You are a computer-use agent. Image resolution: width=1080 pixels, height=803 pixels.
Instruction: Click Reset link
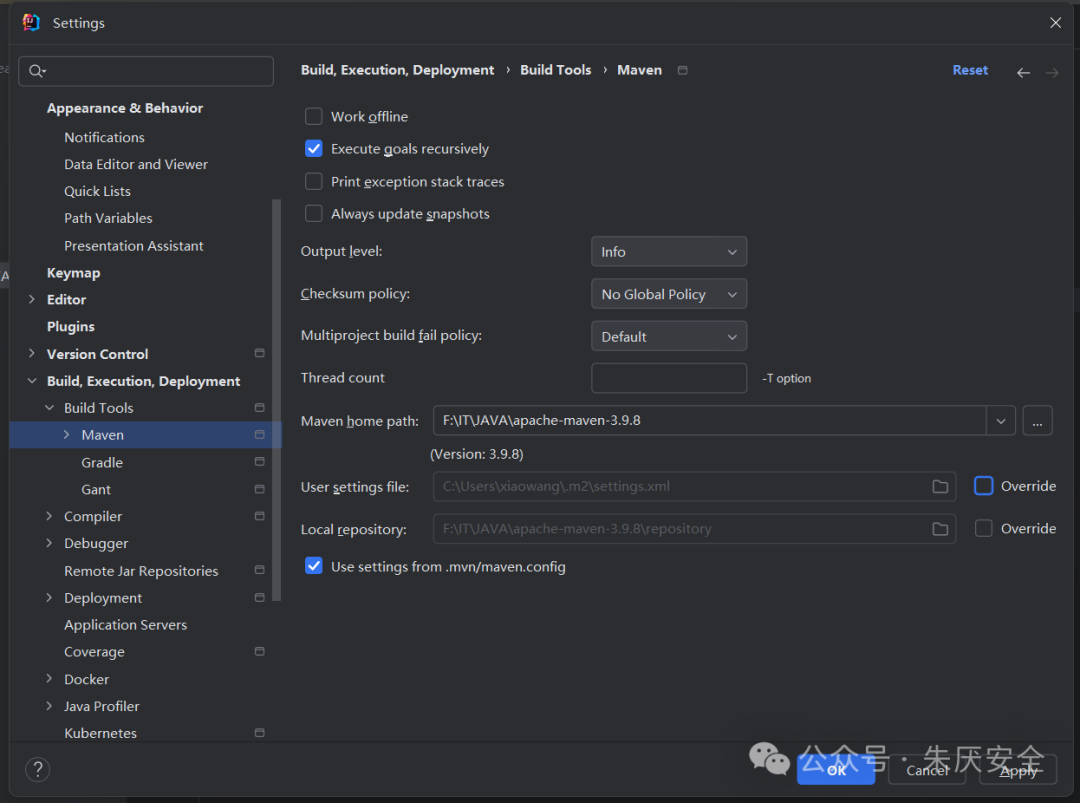970,70
